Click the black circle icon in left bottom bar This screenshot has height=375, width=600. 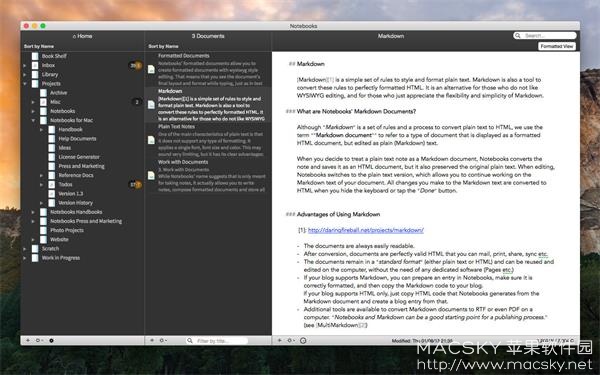[x=51, y=340]
